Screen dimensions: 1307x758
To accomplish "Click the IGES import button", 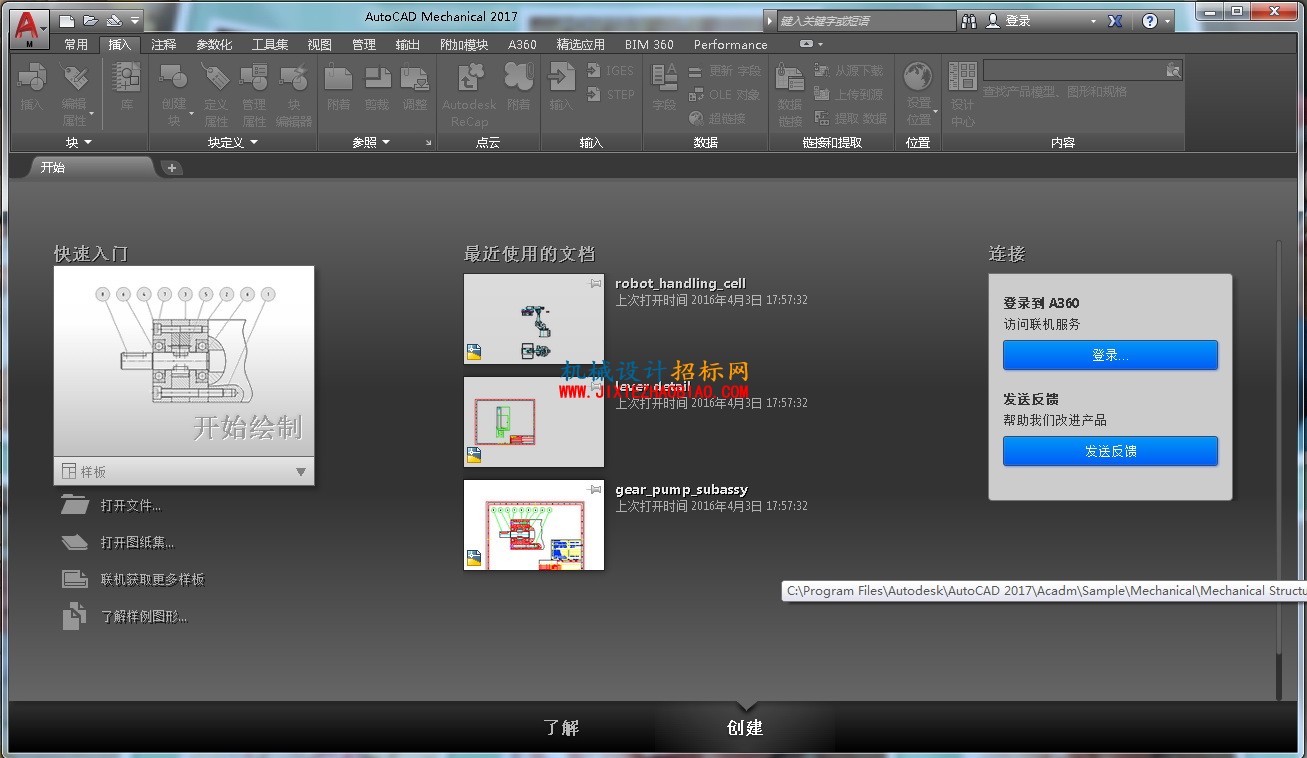I will (610, 71).
